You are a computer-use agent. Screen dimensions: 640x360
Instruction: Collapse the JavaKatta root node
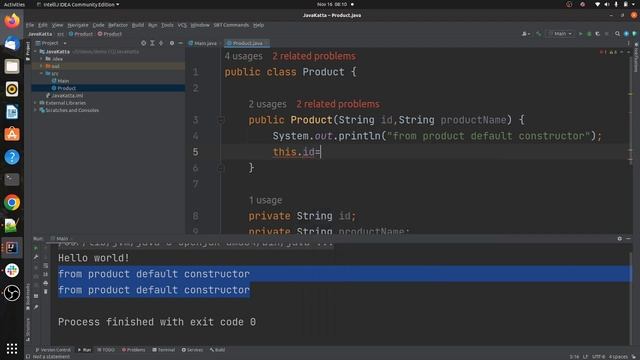pyautogui.click(x=36, y=52)
